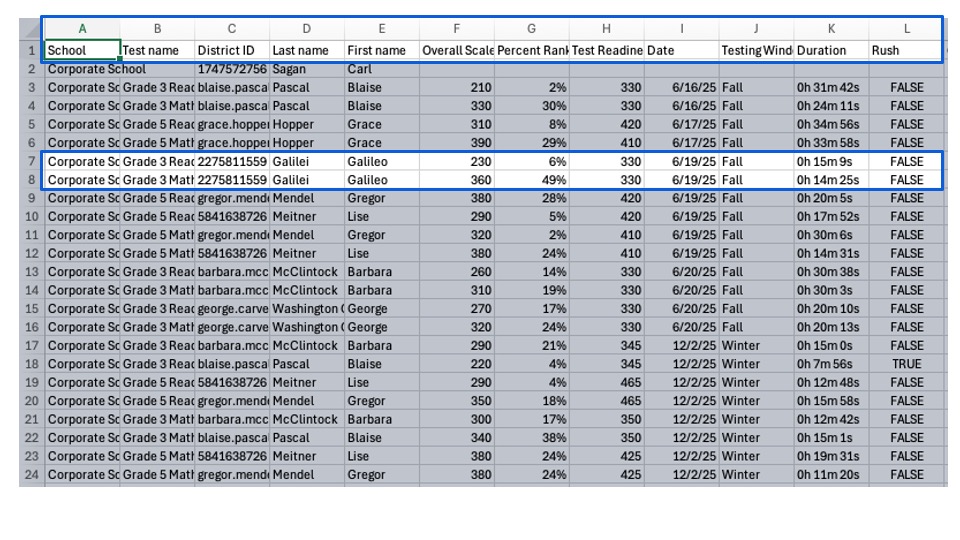The image size is (960, 540).
Task: Select column A header
Action: [82, 29]
